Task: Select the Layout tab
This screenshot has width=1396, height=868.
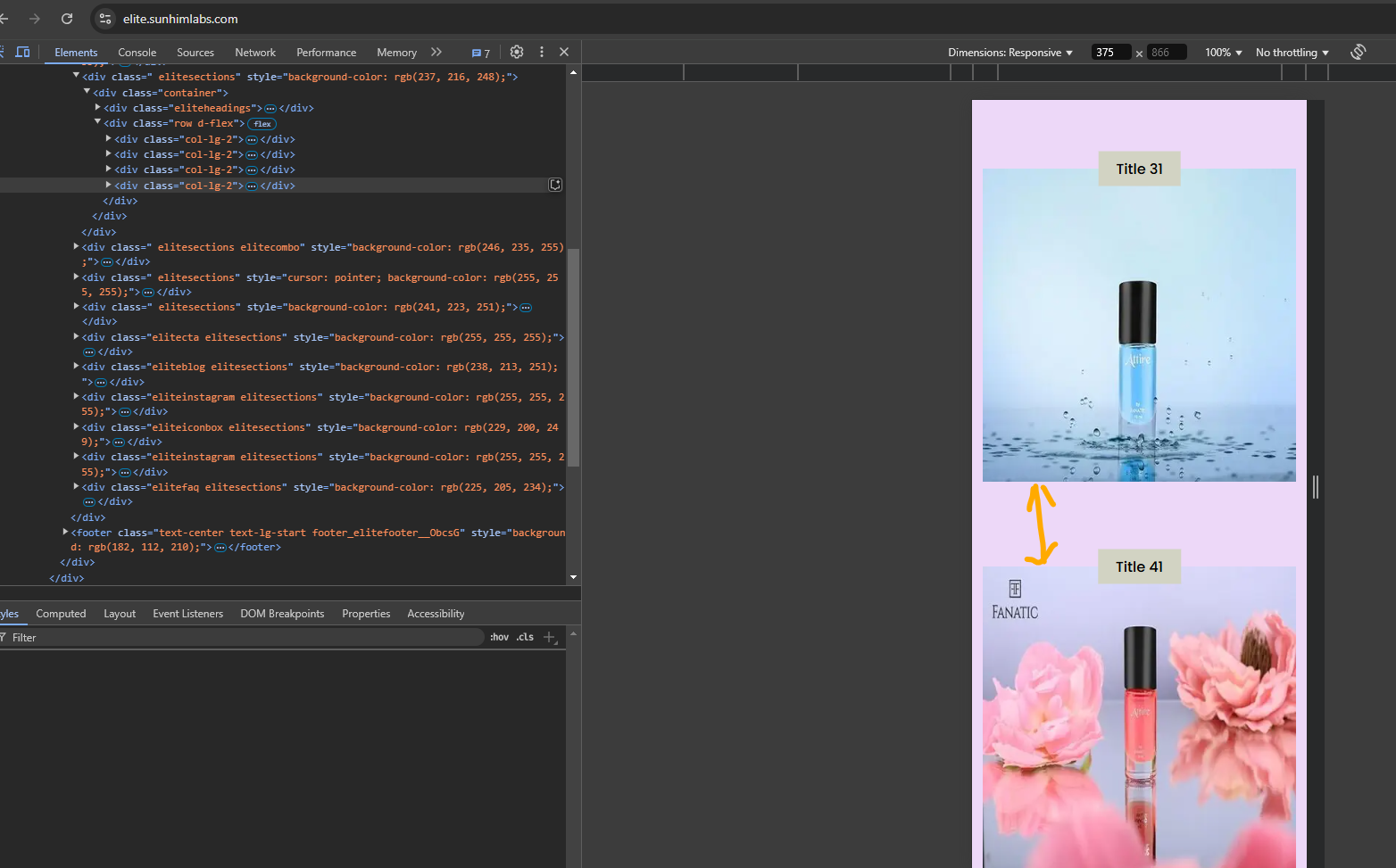Action: click(120, 614)
